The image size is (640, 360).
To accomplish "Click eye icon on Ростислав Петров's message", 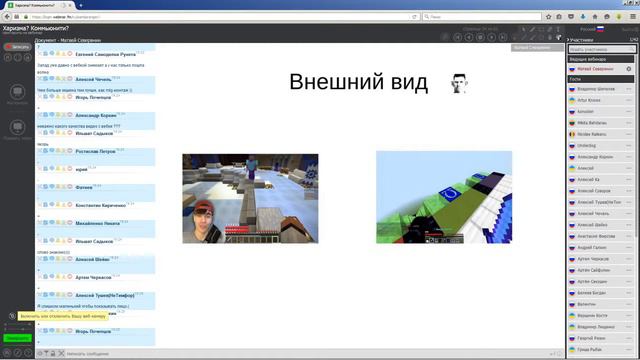I will (x=52, y=151).
